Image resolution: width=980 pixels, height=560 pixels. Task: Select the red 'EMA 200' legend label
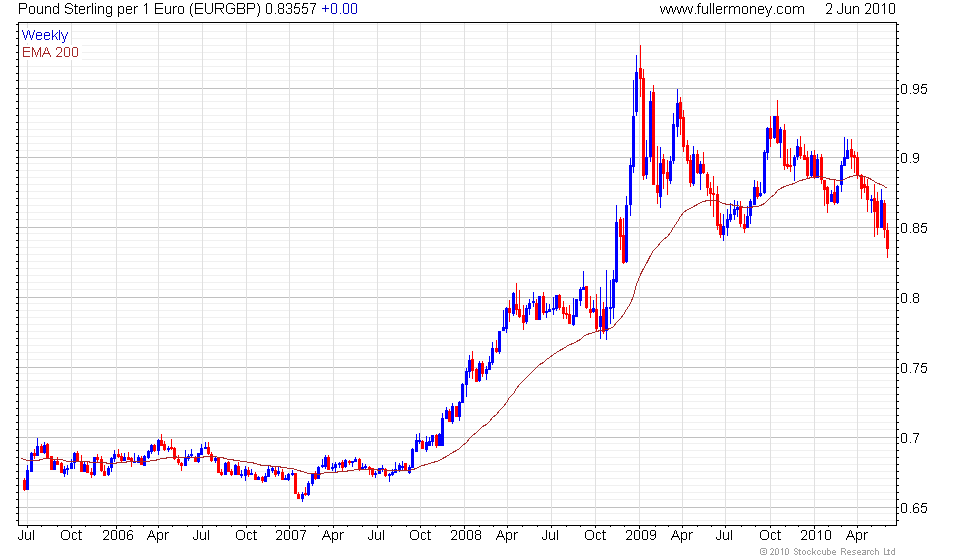coord(50,52)
